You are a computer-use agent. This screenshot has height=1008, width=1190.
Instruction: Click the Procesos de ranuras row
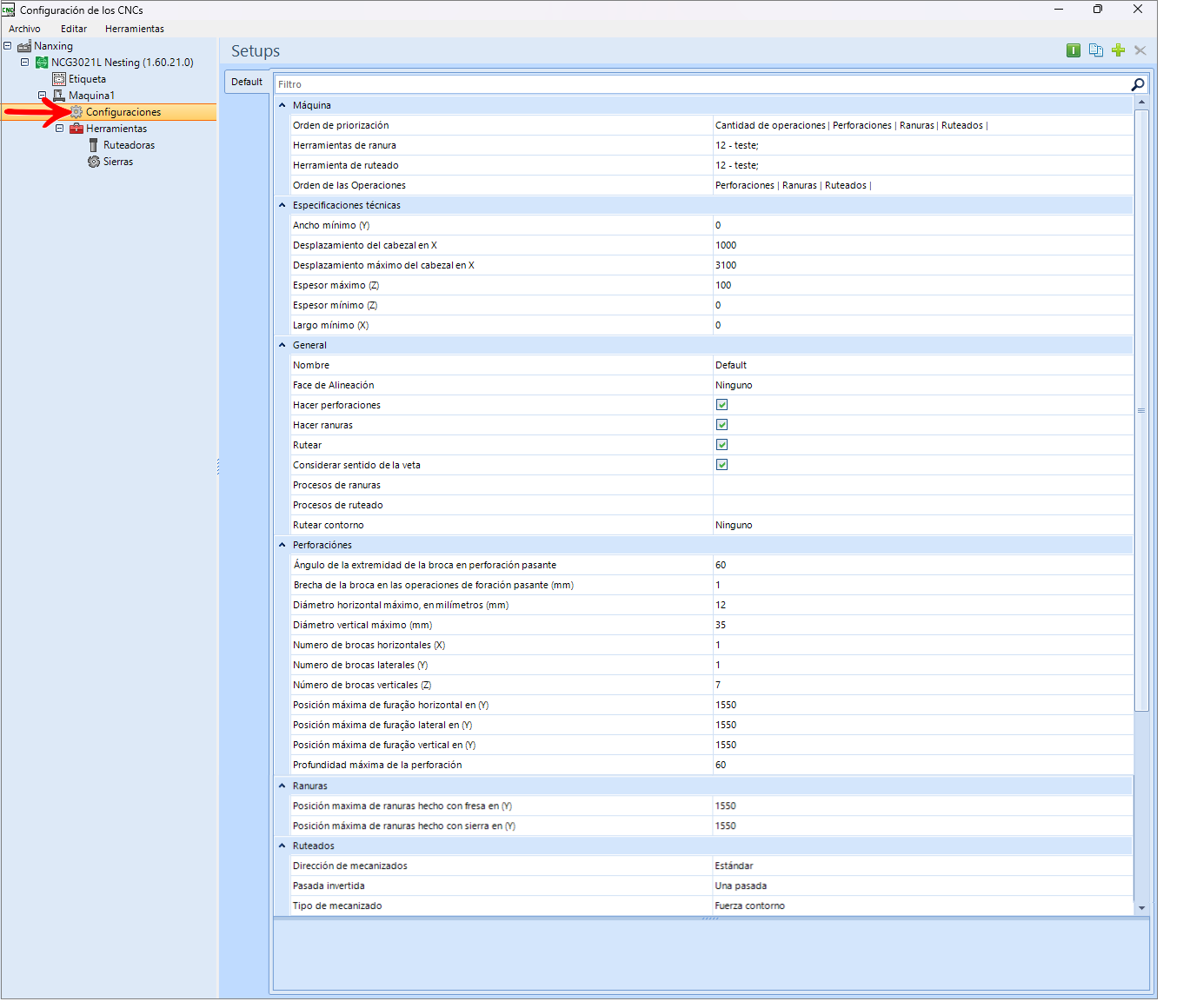pos(711,485)
